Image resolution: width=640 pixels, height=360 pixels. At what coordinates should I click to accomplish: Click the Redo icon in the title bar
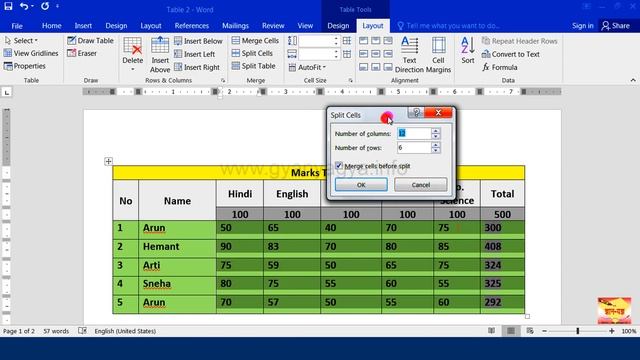pyautogui.click(x=45, y=6)
